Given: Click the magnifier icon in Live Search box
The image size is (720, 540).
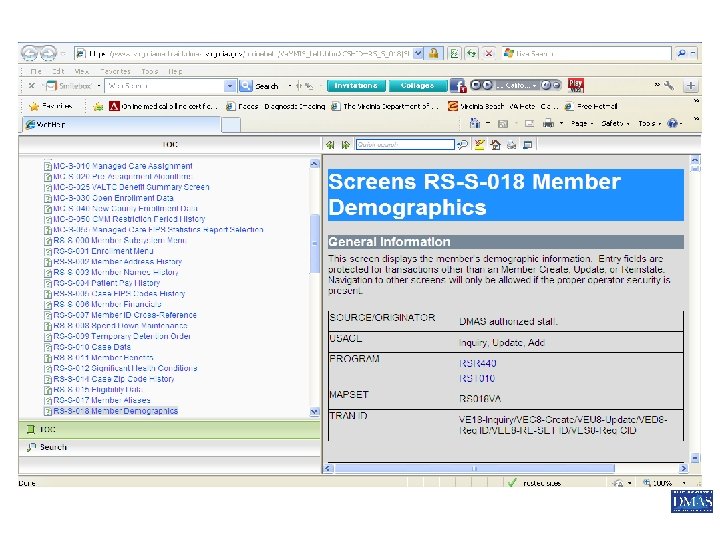Looking at the screenshot, I should click(x=682, y=54).
